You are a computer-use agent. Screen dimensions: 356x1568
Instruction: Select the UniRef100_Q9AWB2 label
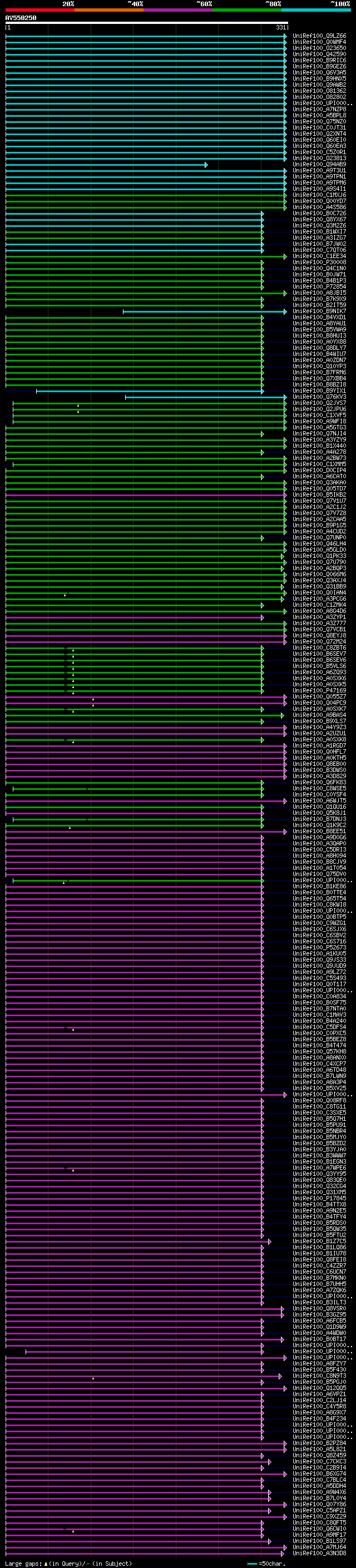point(319,85)
